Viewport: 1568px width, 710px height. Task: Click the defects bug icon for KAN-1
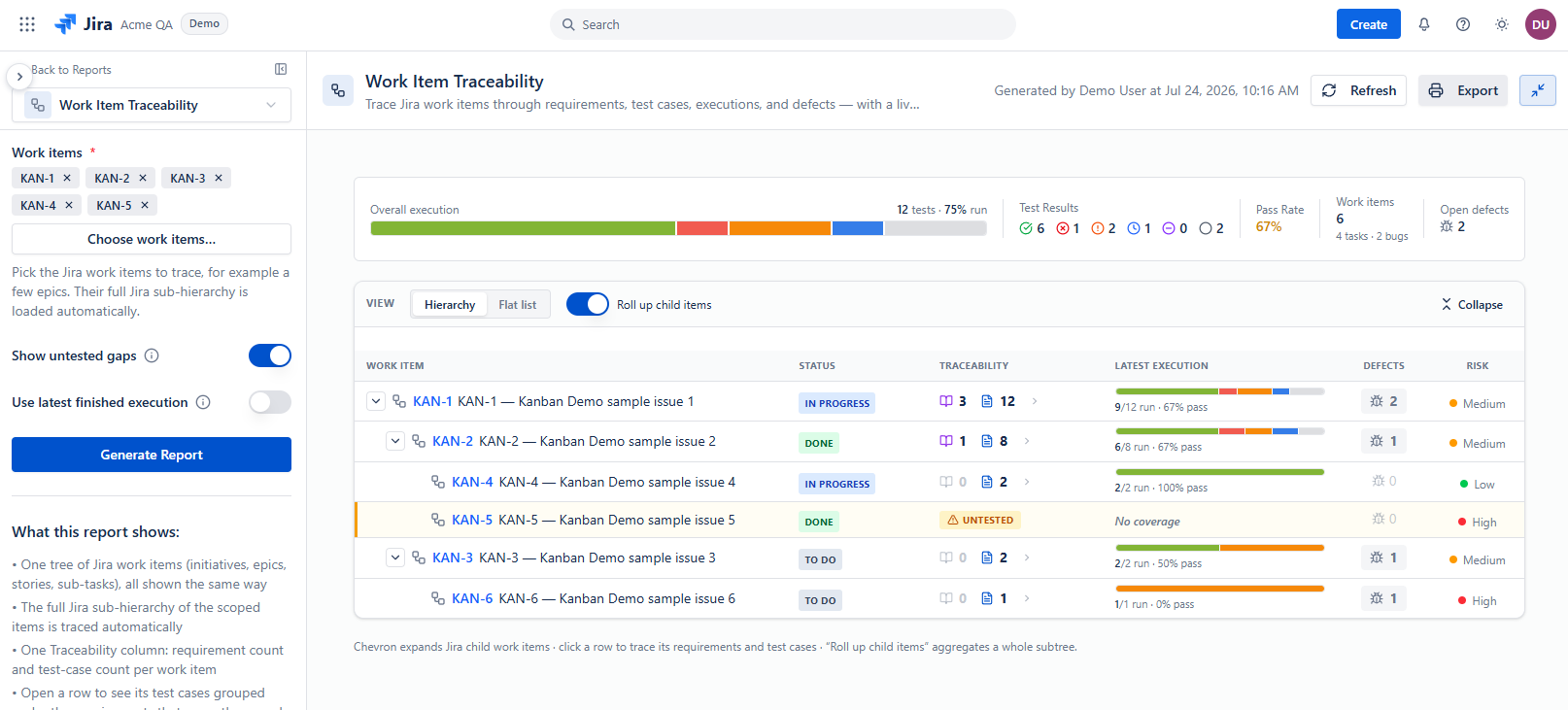(1377, 401)
